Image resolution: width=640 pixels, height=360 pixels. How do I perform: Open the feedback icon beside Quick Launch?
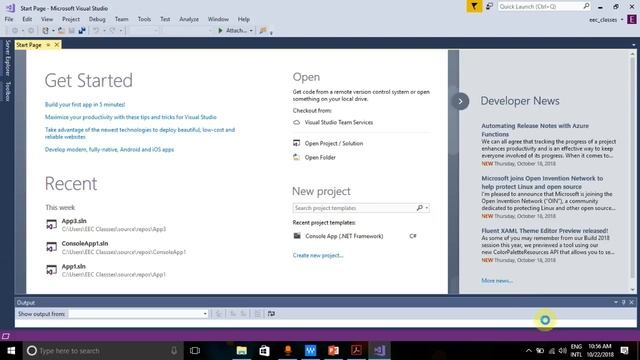pos(489,7)
